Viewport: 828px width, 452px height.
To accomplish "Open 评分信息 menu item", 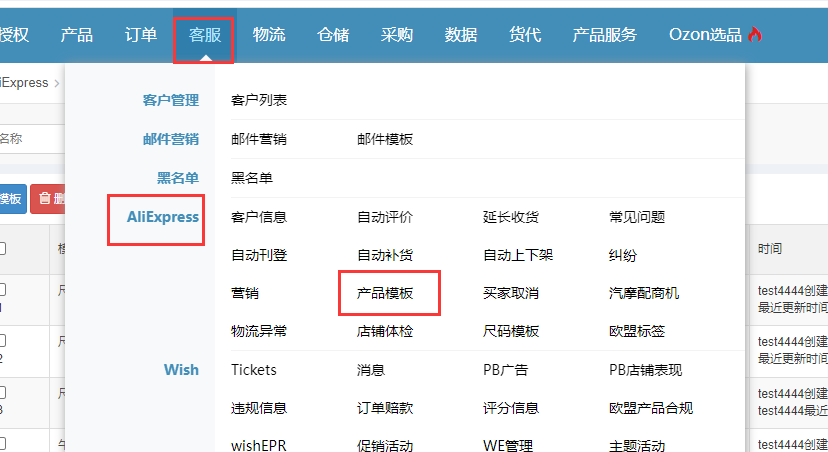I will 511,408.
